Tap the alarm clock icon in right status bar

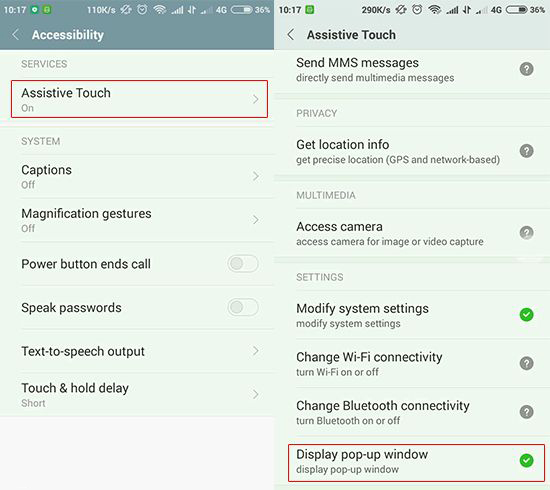point(417,9)
